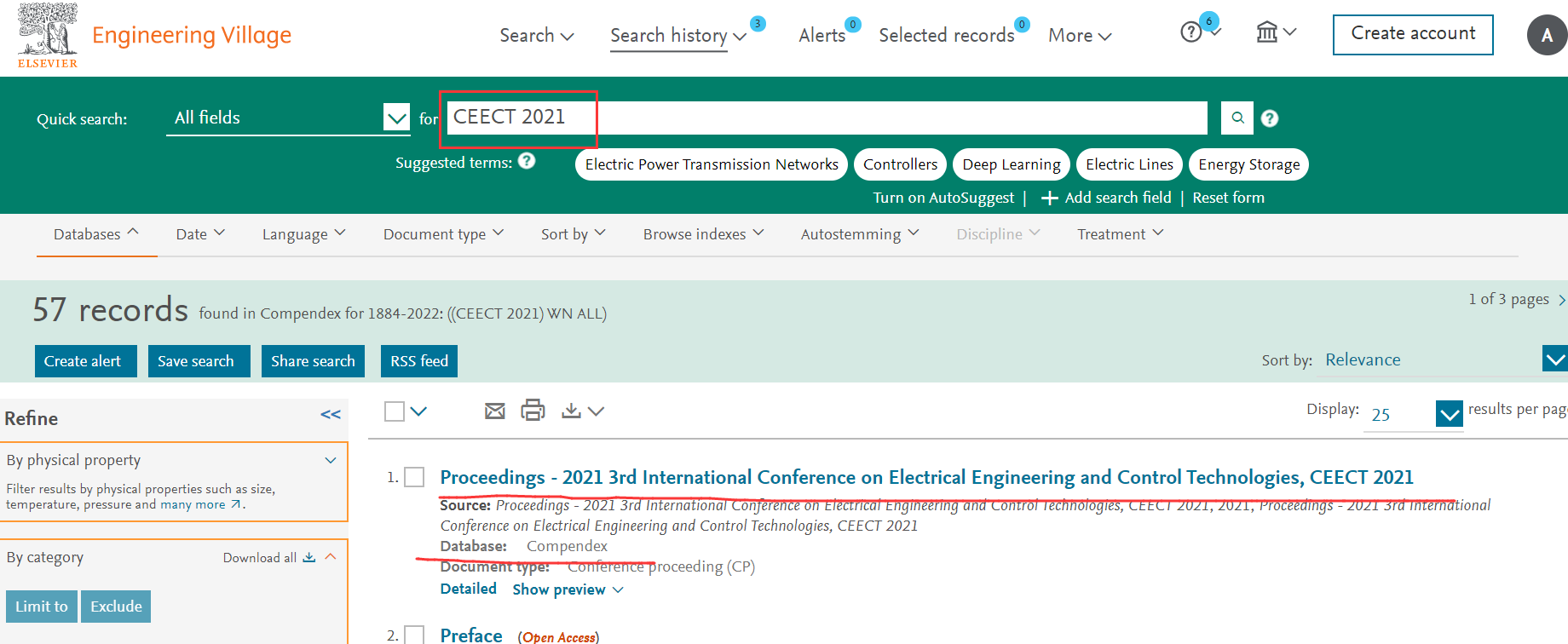The height and width of the screenshot is (644, 1568).
Task: Open the Proceedings CEECT 2021 result title
Action: click(926, 477)
